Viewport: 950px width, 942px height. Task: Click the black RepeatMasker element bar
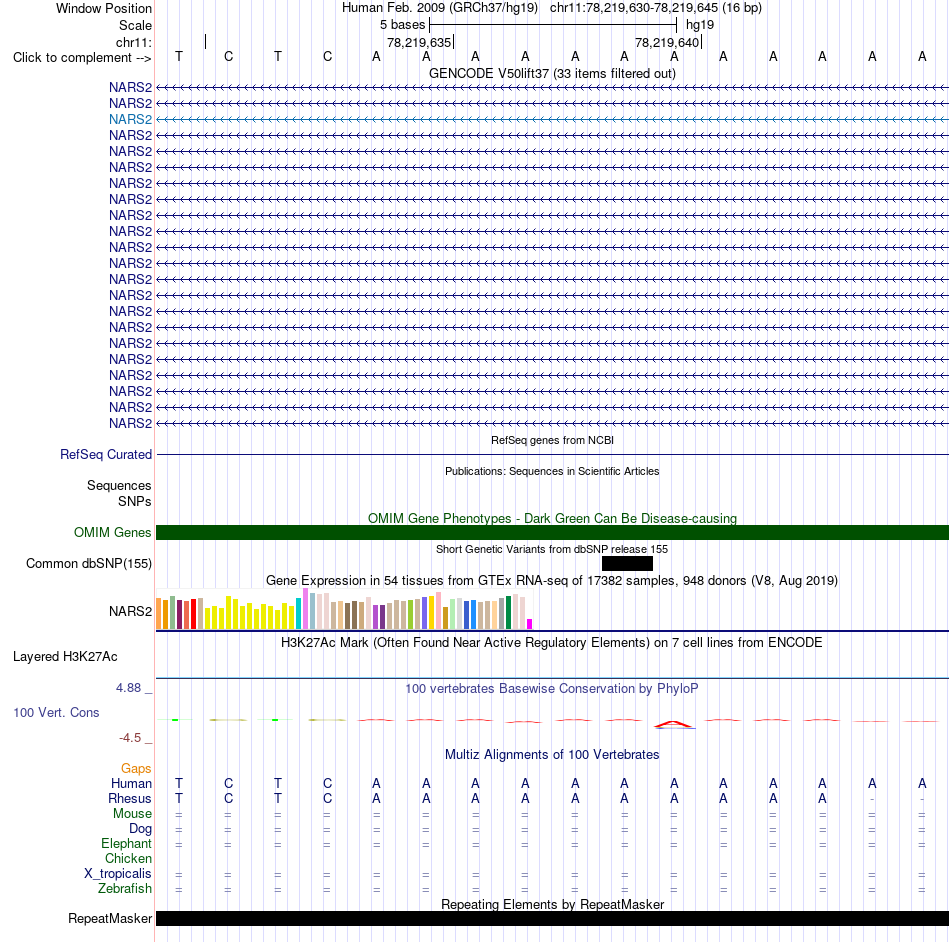(x=552, y=918)
